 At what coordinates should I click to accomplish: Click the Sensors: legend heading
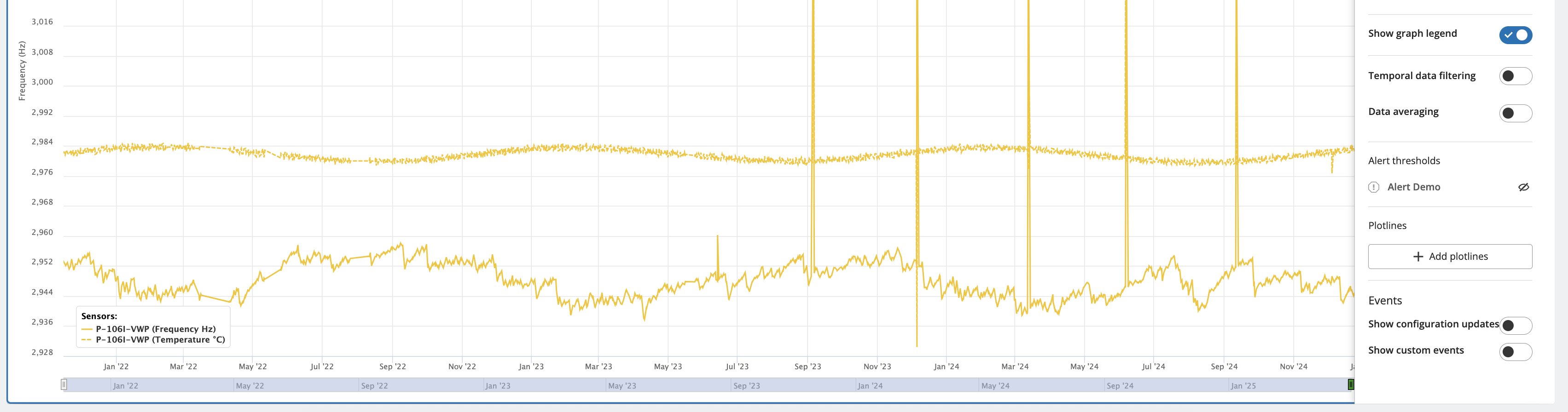click(x=99, y=316)
